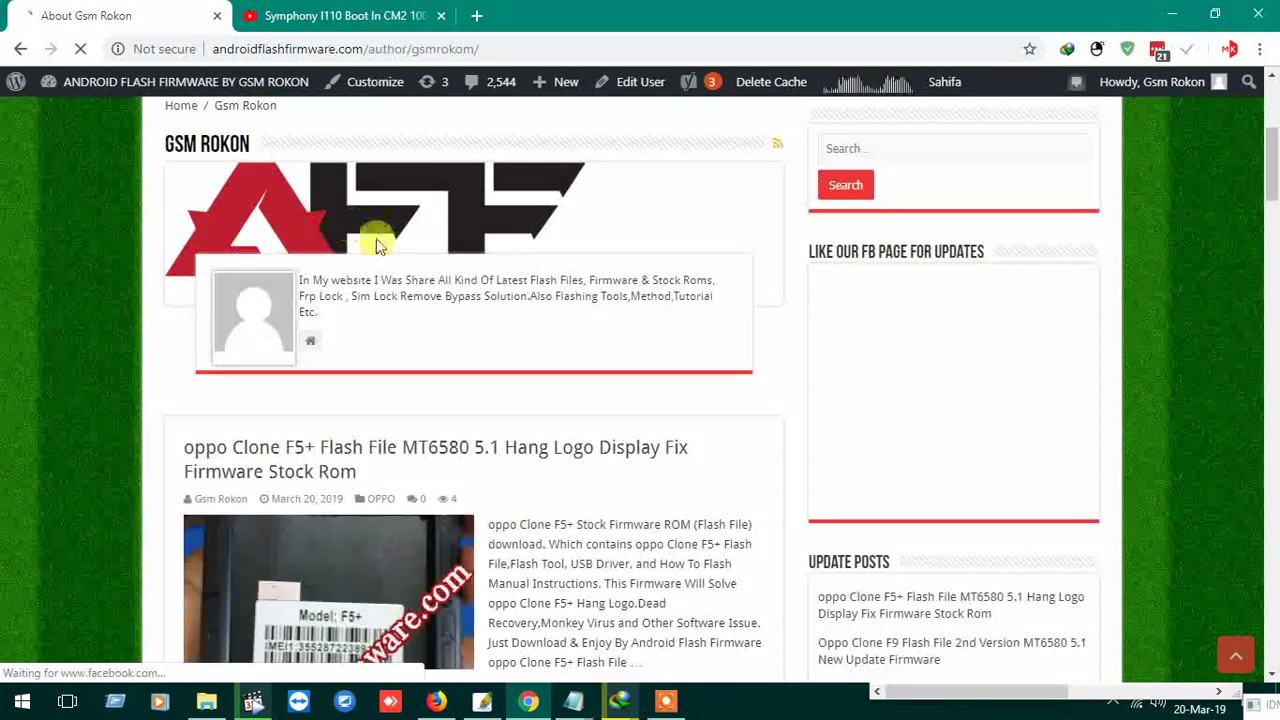
Task: Switch to the About Gsm Rokon tab
Action: 115,16
